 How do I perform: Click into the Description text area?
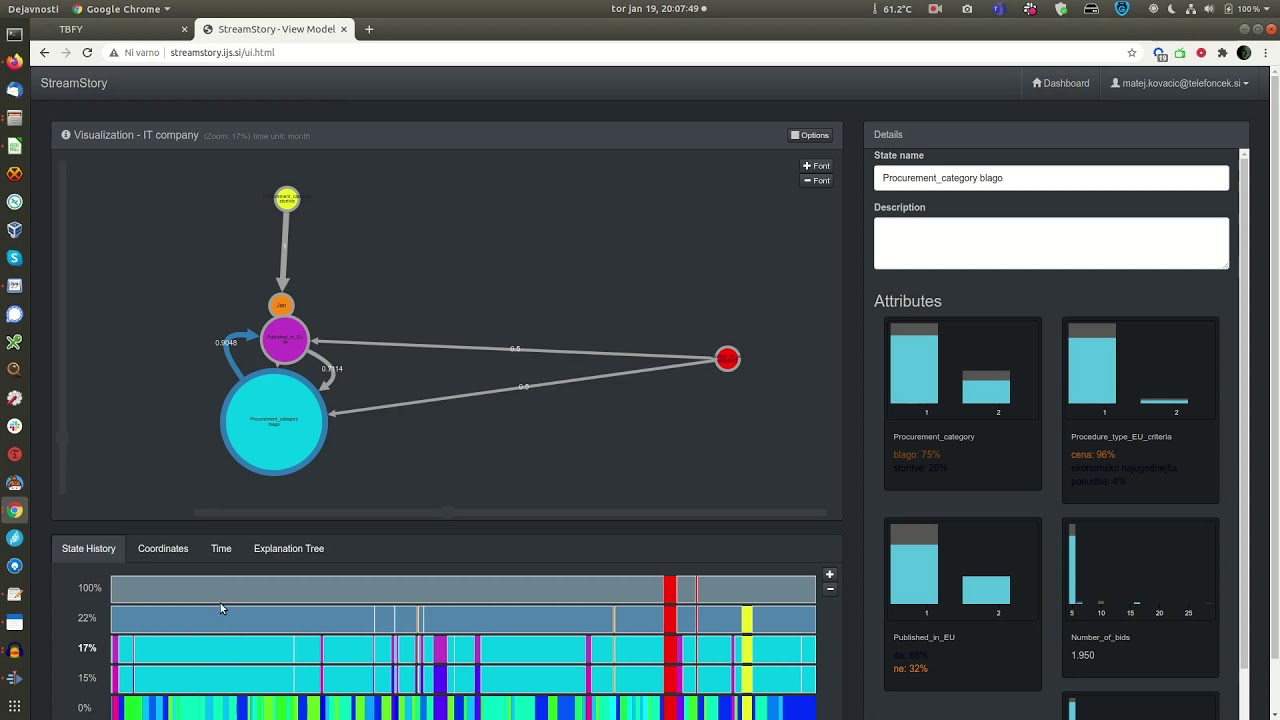(x=1051, y=243)
